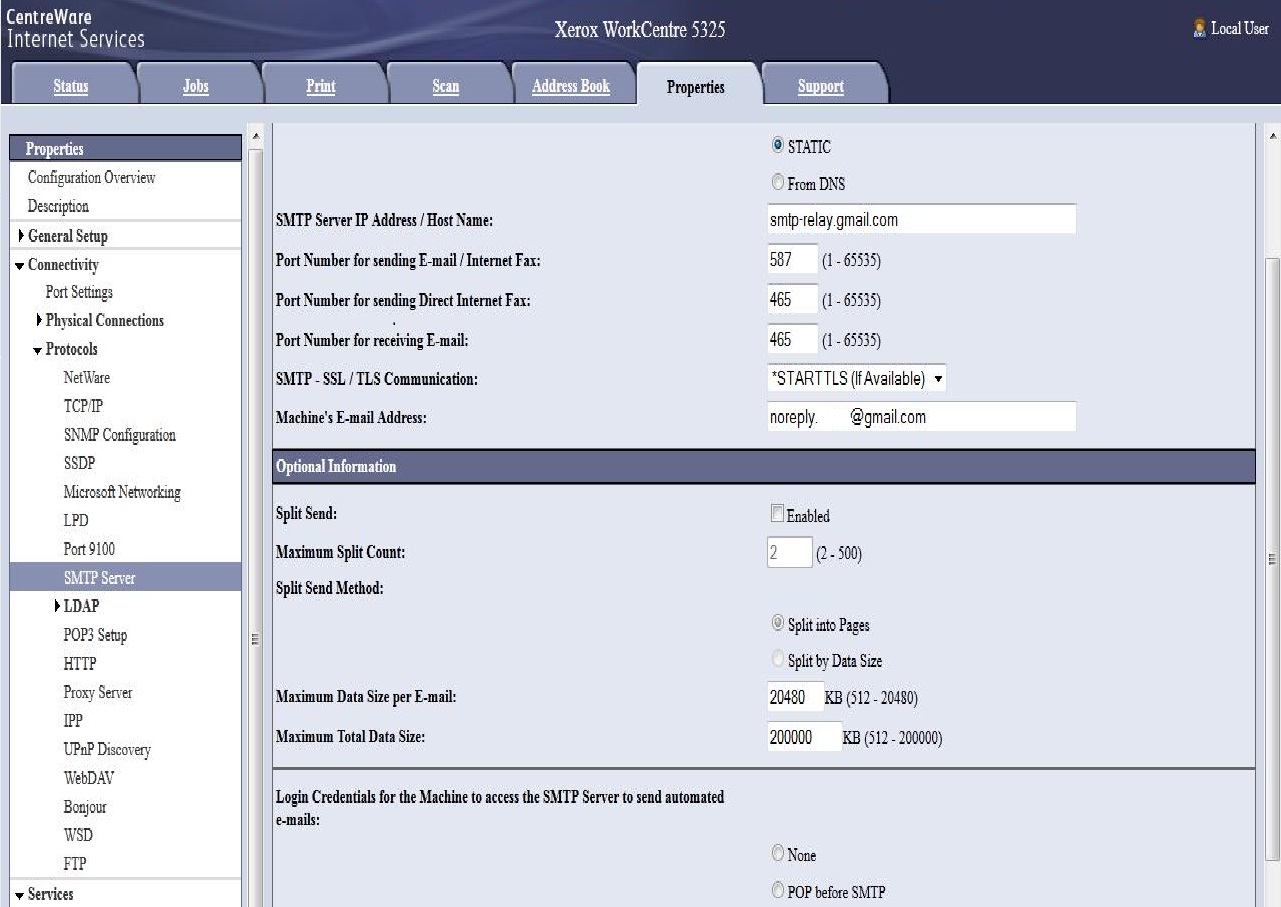Open NetWare protocol settings
1281x907 pixels.
pyautogui.click(x=87, y=378)
